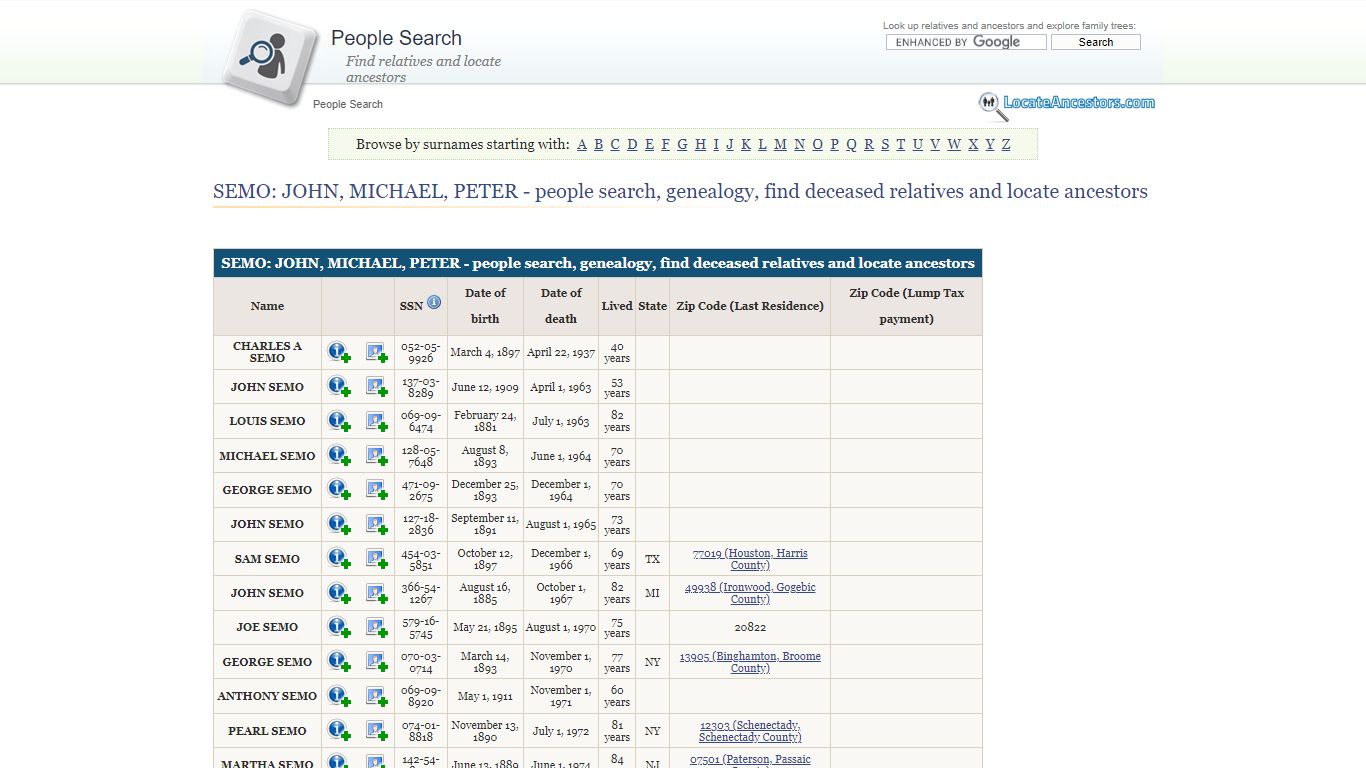Photo icon for John Semo born August 16, 1885
The width and height of the screenshot is (1366, 768).
(x=377, y=593)
